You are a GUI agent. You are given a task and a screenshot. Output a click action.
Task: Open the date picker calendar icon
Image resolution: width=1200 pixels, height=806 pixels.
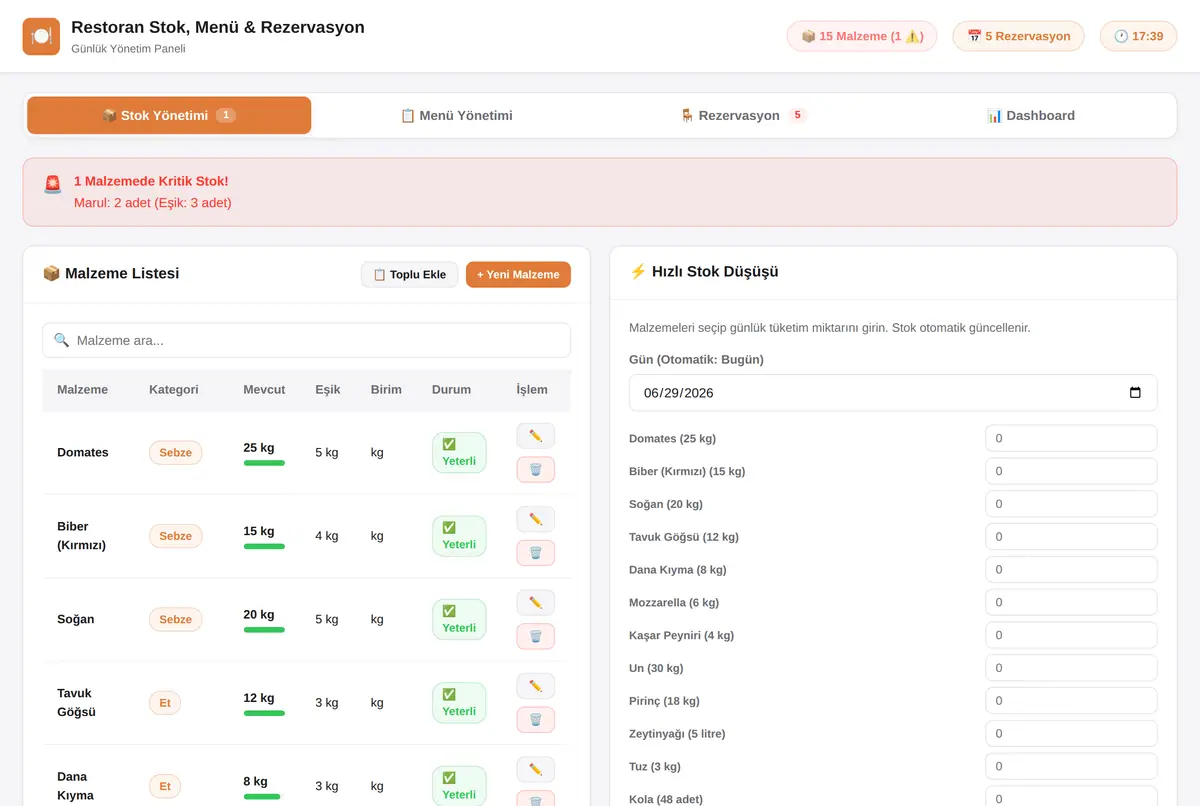(1135, 393)
